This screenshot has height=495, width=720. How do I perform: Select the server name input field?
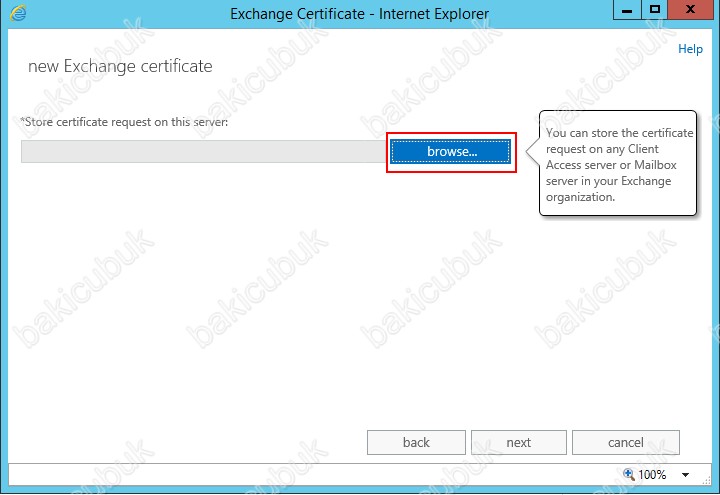click(205, 152)
